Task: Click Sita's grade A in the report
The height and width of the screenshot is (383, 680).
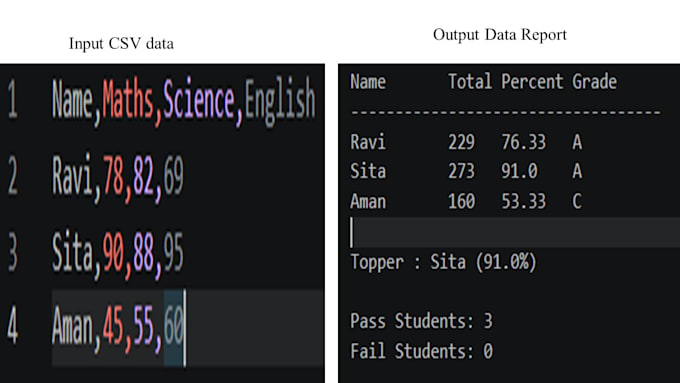Action: [577, 171]
